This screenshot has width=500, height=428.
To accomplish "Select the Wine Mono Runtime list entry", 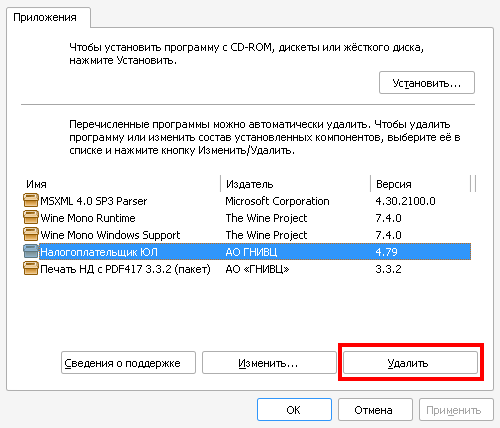I will click(x=247, y=218).
